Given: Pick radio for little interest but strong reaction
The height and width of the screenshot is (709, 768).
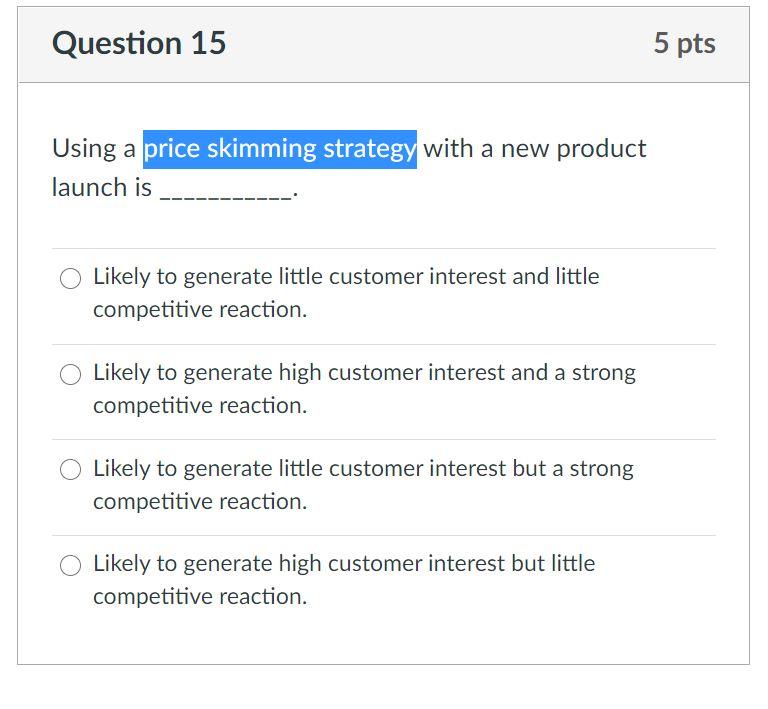Looking at the screenshot, I should [x=70, y=470].
